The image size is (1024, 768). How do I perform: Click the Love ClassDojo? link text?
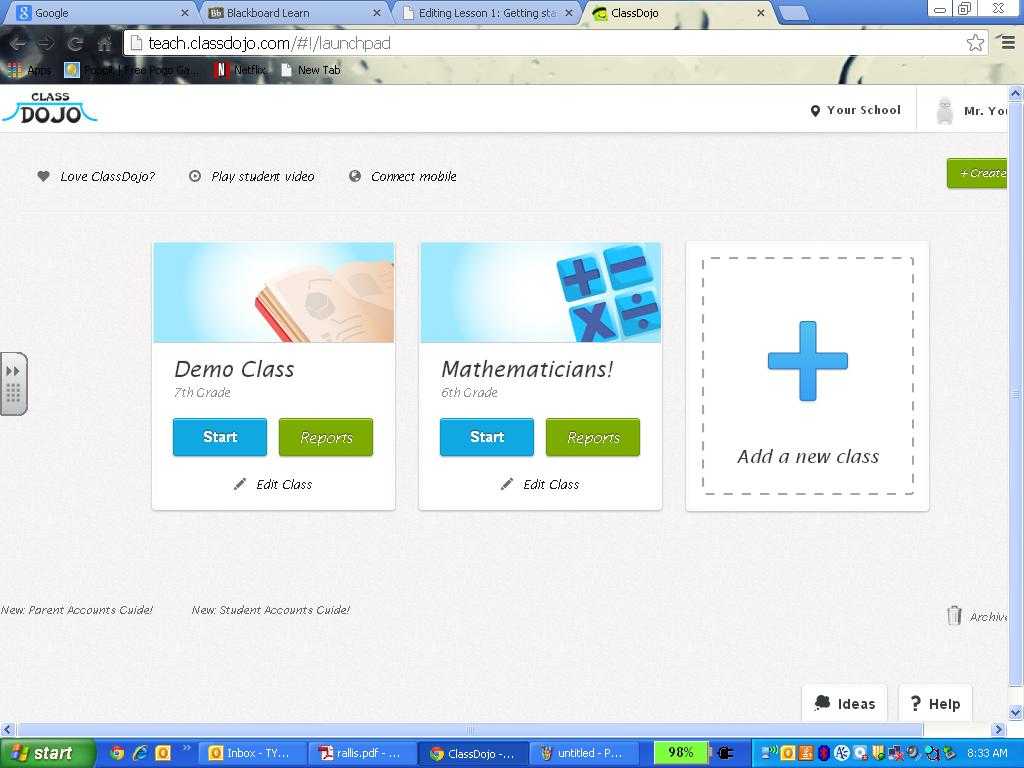coord(108,176)
